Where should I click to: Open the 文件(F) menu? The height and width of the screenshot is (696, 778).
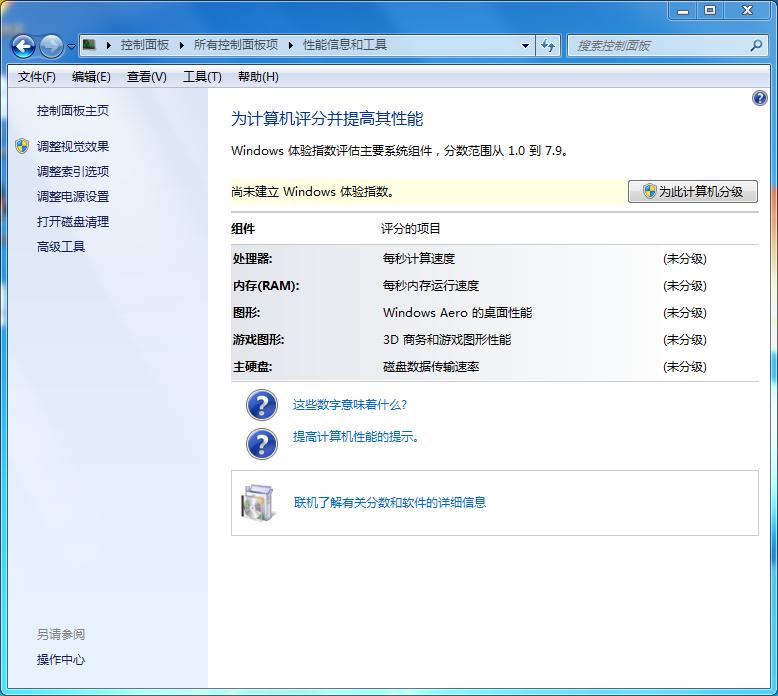[x=37, y=77]
